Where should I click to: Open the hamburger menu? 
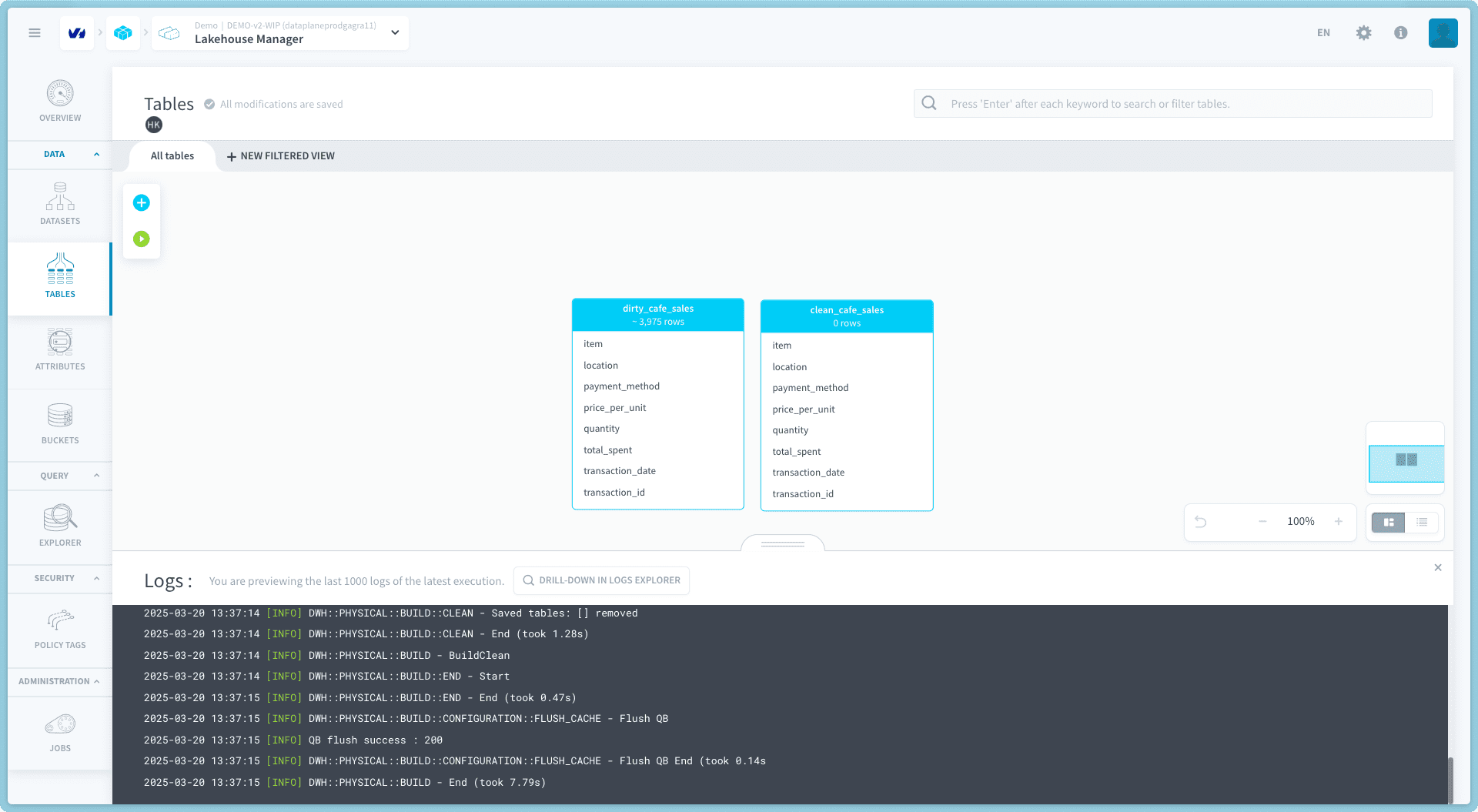[35, 33]
